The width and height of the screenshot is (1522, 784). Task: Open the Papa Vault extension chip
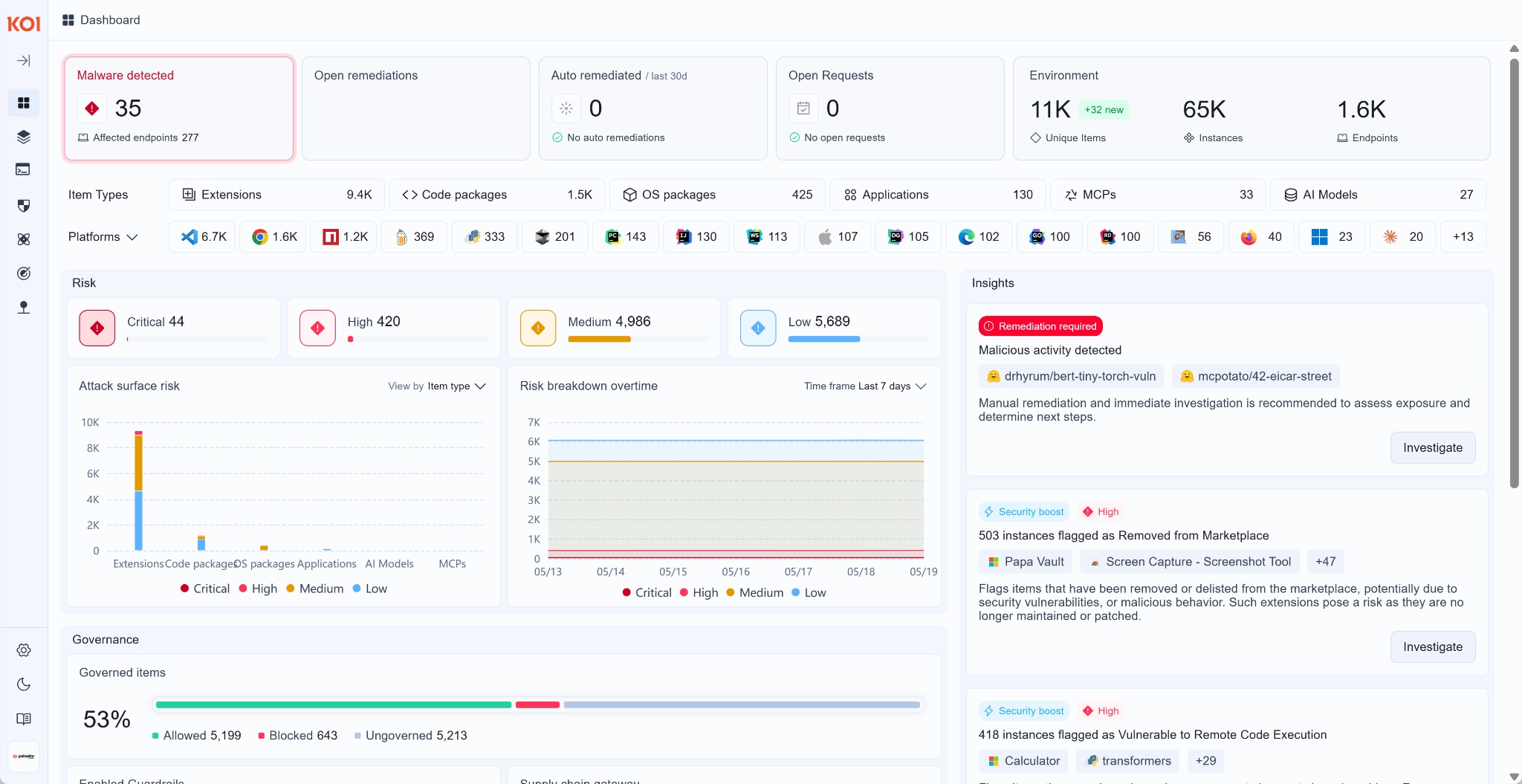point(1026,562)
